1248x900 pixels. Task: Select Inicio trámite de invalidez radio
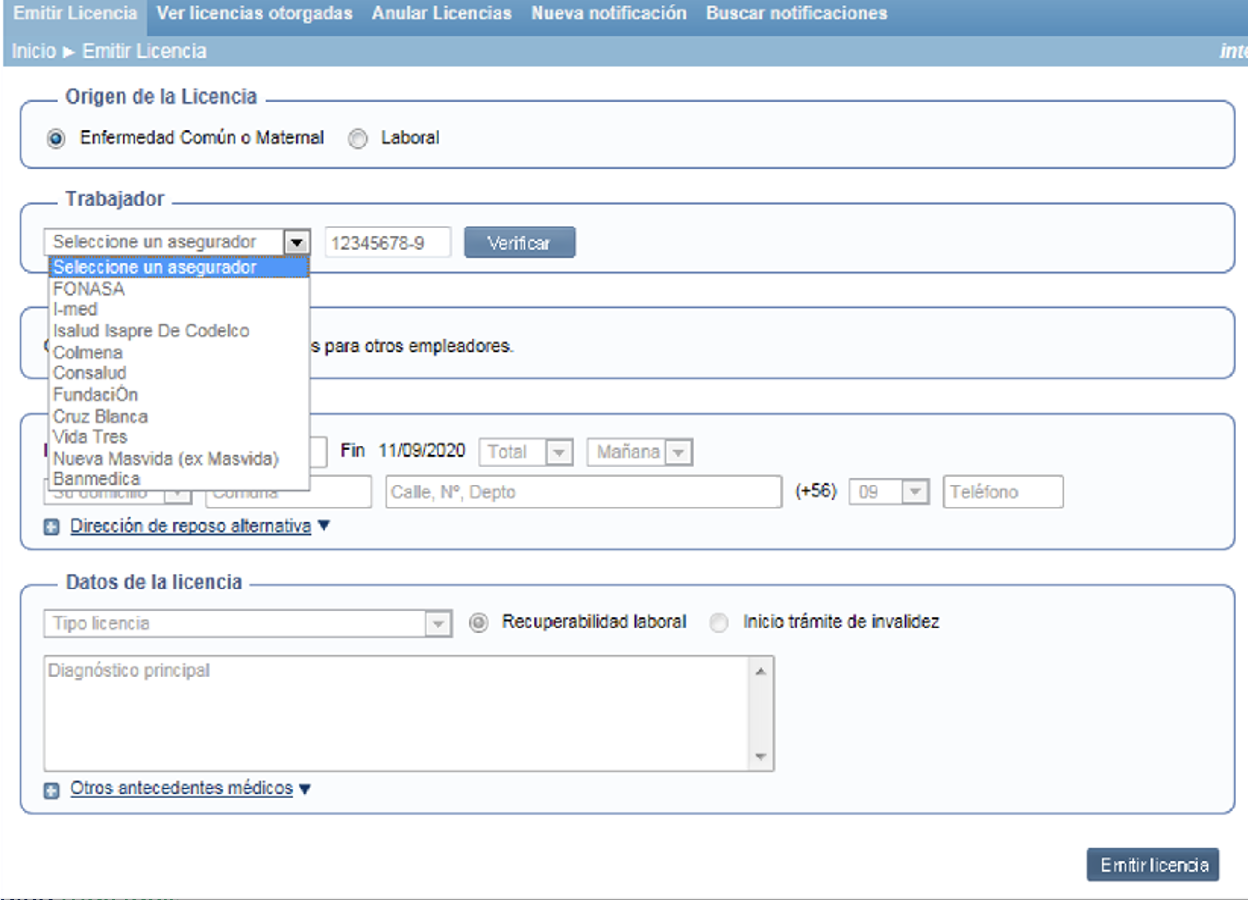(x=719, y=622)
